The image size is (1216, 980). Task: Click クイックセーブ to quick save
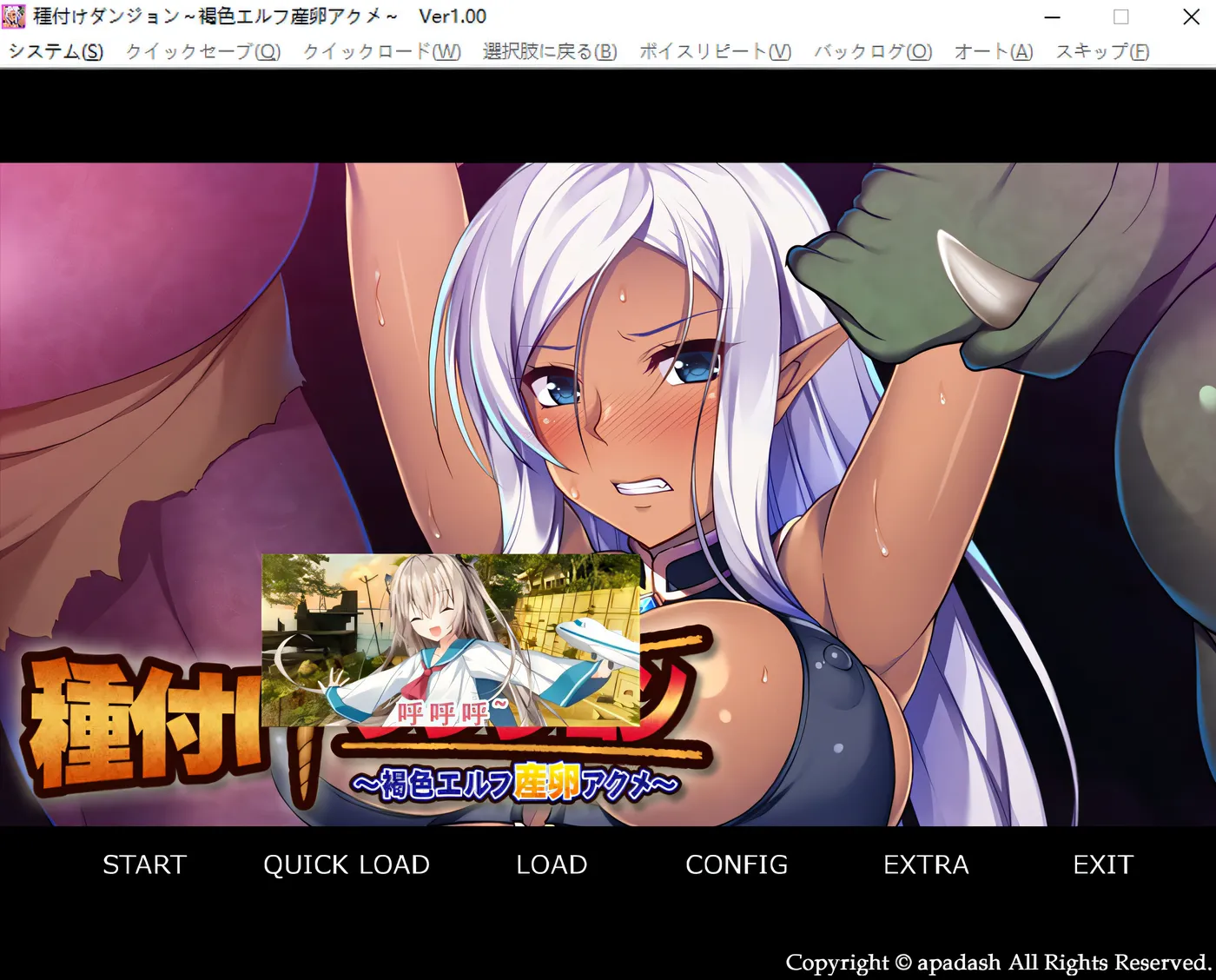[202, 51]
